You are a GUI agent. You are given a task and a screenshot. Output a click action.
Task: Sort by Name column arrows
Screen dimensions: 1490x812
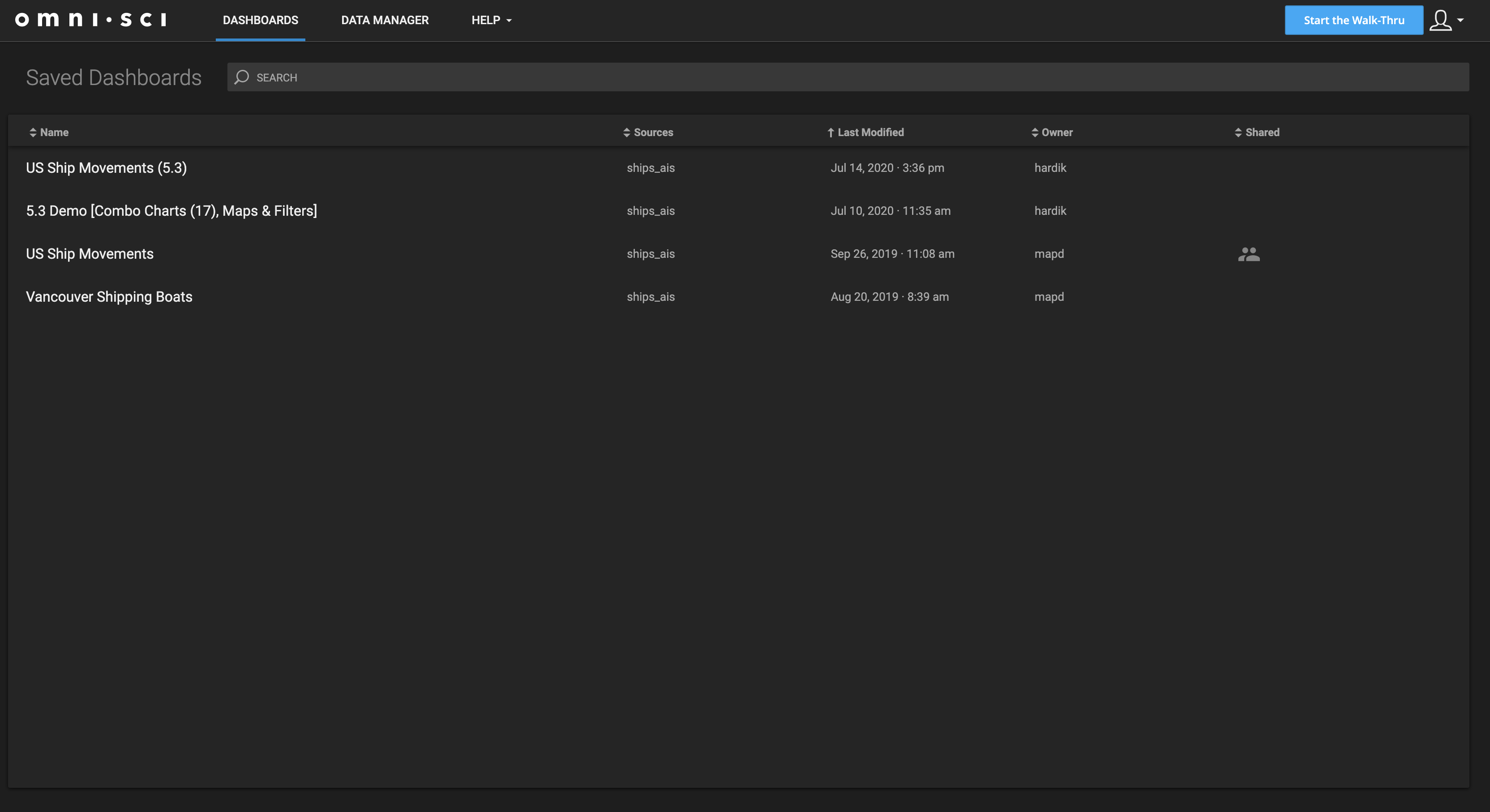[33, 132]
